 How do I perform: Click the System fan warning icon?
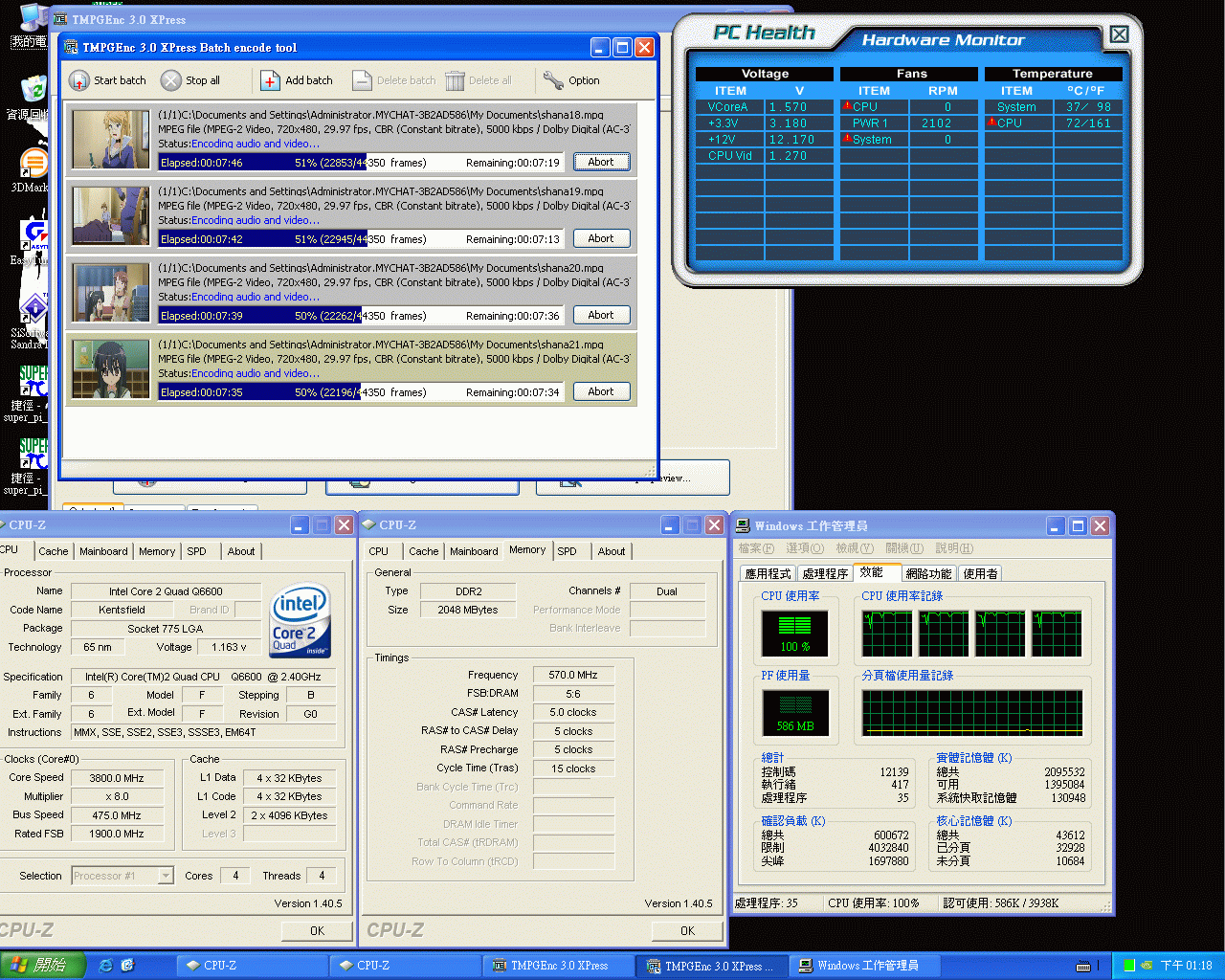pyautogui.click(x=847, y=139)
